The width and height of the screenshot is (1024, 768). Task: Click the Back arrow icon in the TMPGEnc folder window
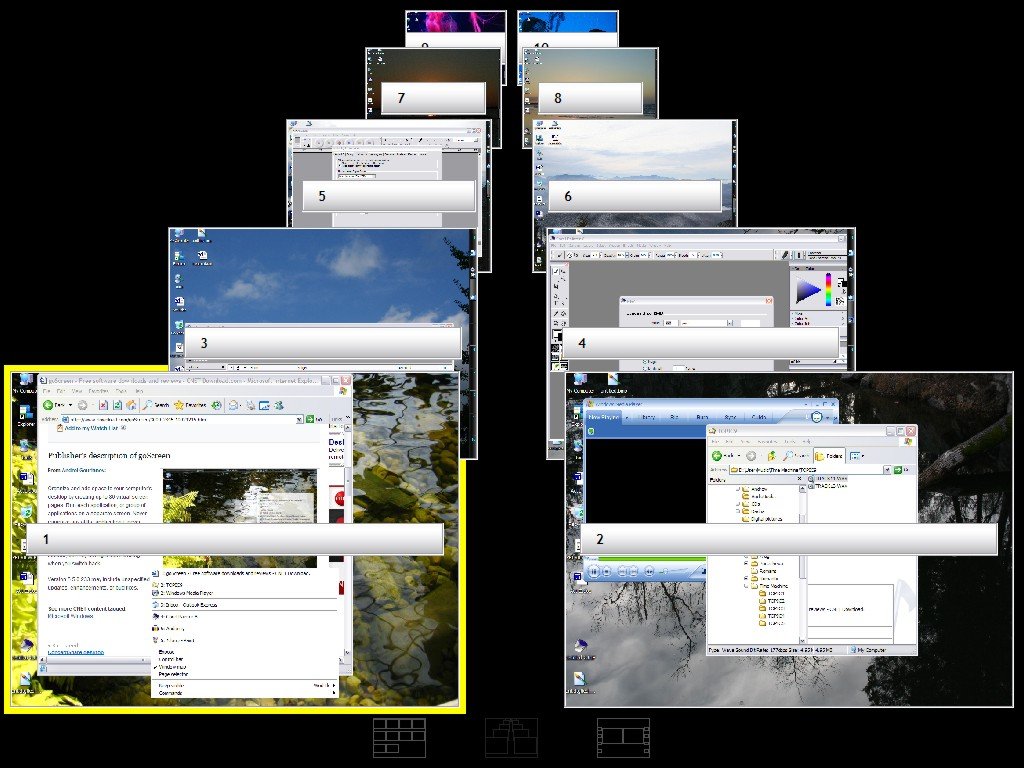717,455
